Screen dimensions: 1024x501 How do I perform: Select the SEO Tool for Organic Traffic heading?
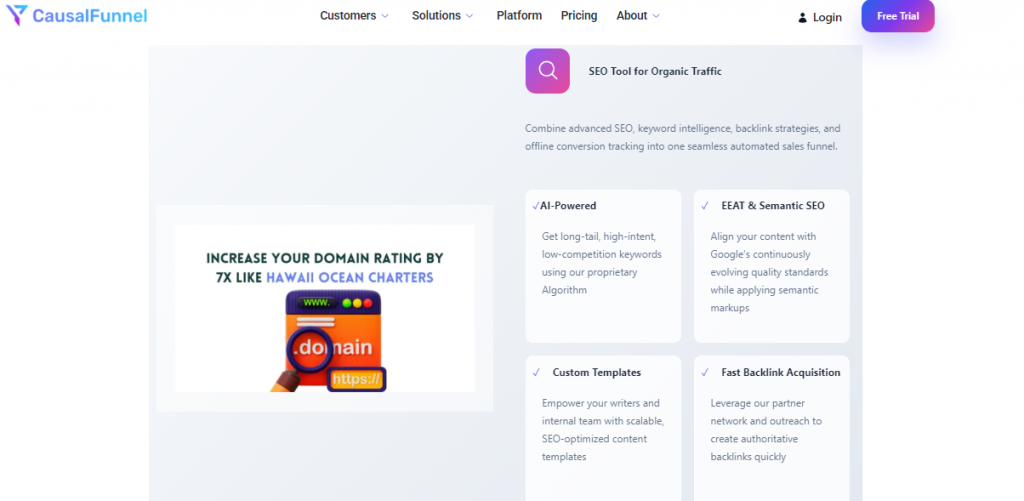pos(655,72)
